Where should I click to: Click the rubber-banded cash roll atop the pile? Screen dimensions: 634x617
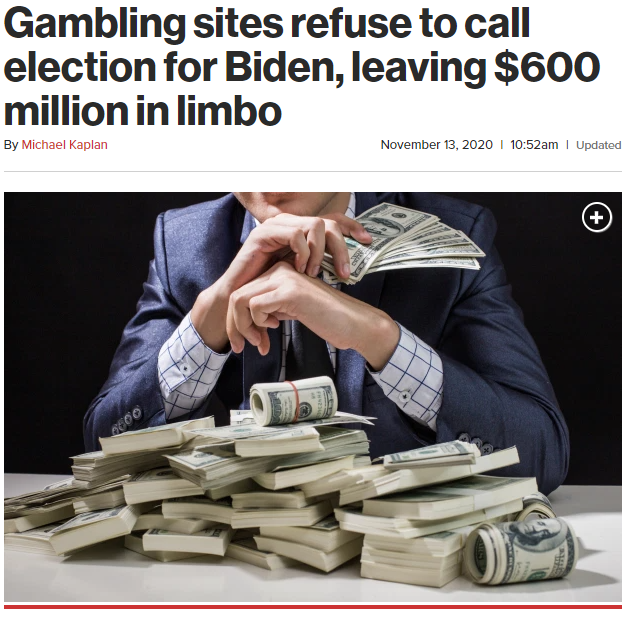click(294, 401)
